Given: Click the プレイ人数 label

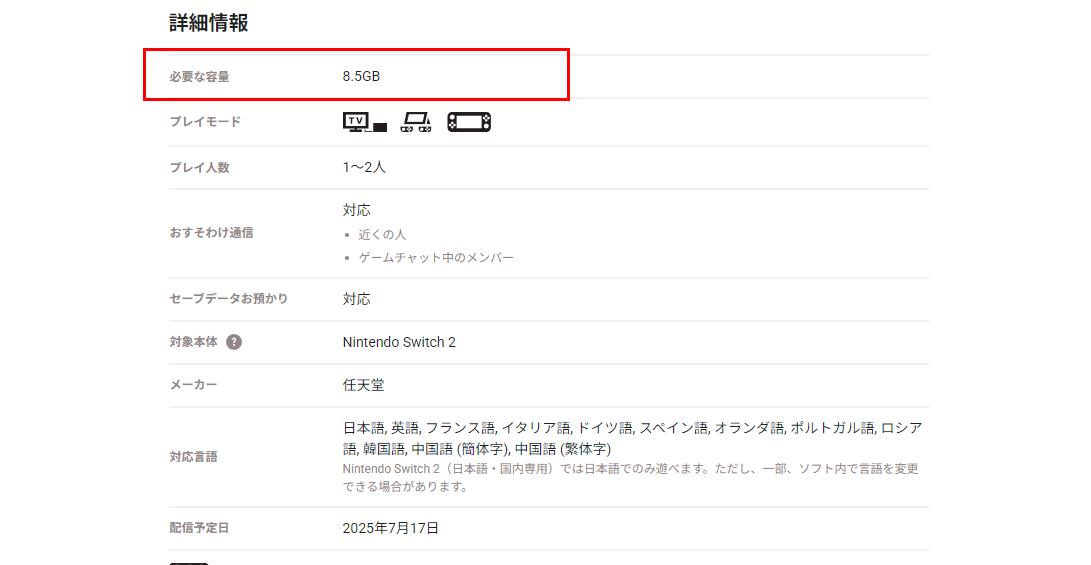Looking at the screenshot, I should point(199,168).
